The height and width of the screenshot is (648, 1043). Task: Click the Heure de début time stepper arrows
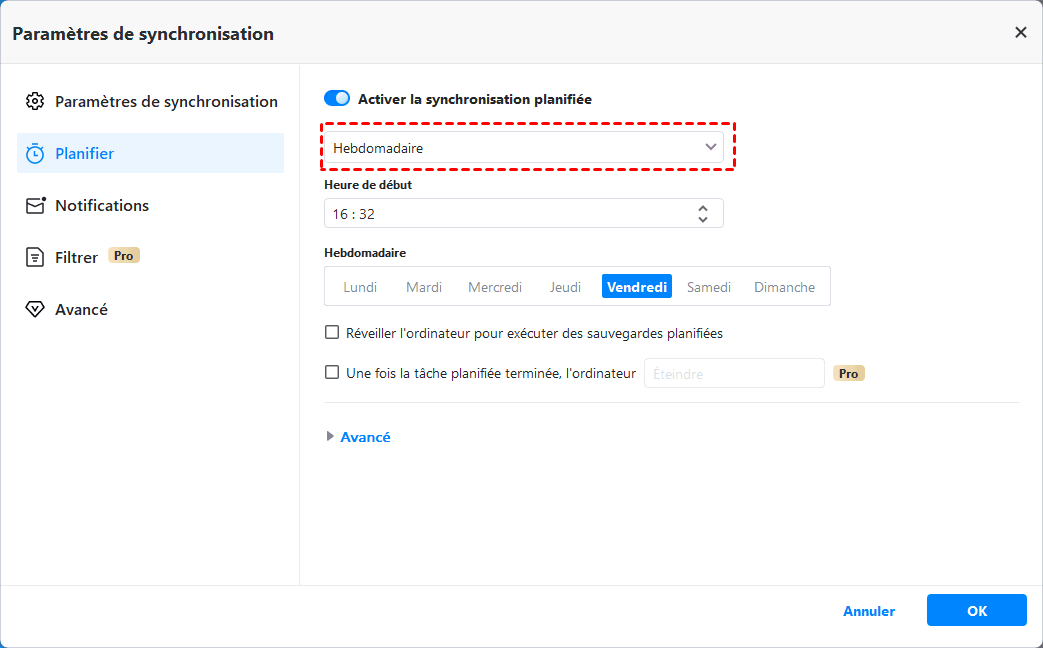[703, 214]
